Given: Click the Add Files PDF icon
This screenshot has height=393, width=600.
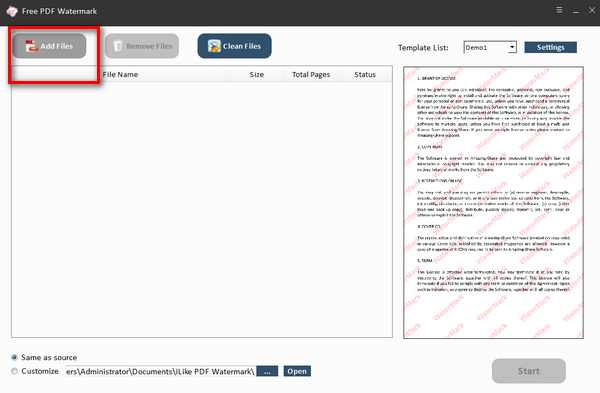Looking at the screenshot, I should click(31, 46).
